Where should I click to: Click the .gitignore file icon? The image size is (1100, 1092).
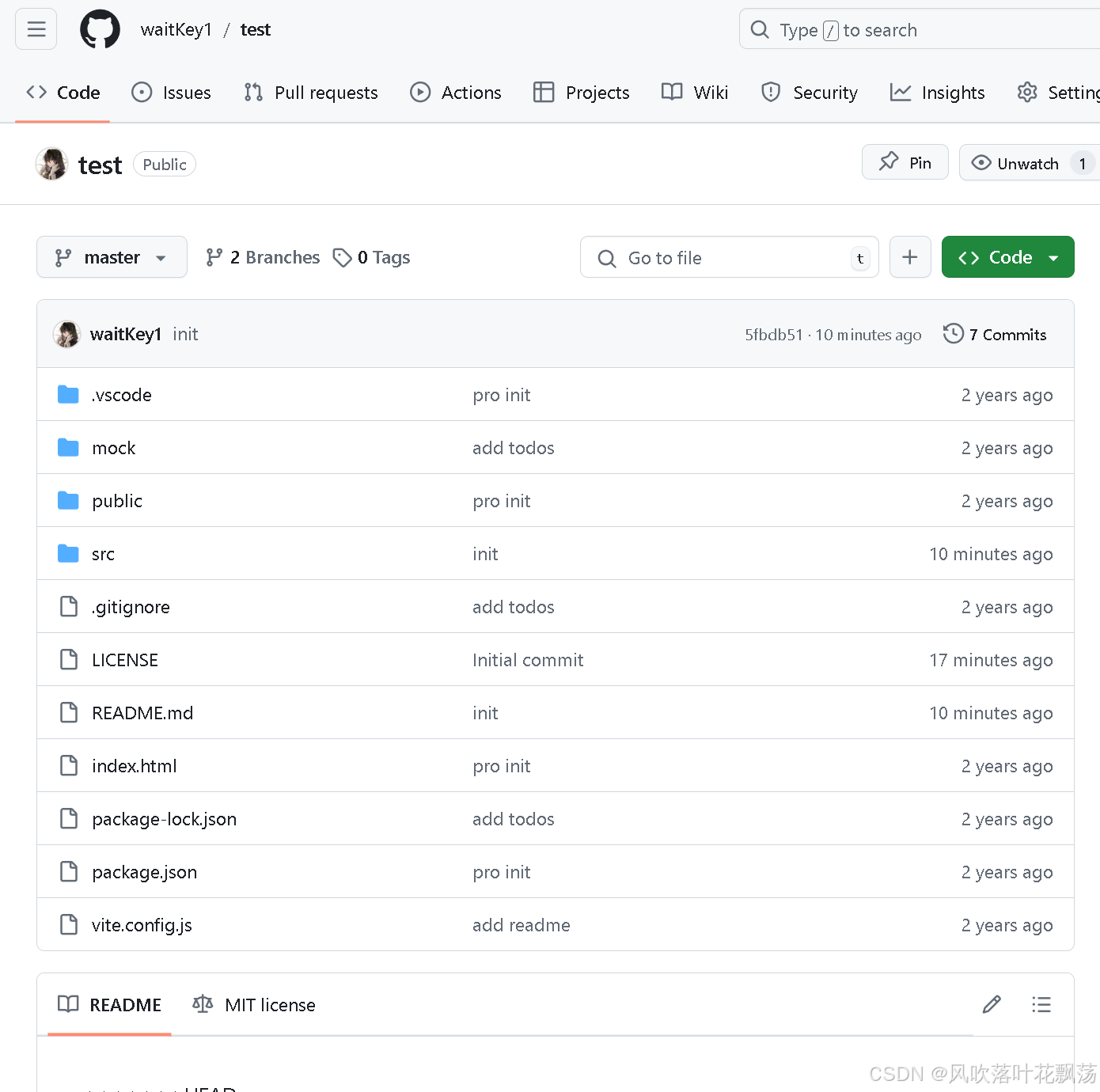click(69, 606)
